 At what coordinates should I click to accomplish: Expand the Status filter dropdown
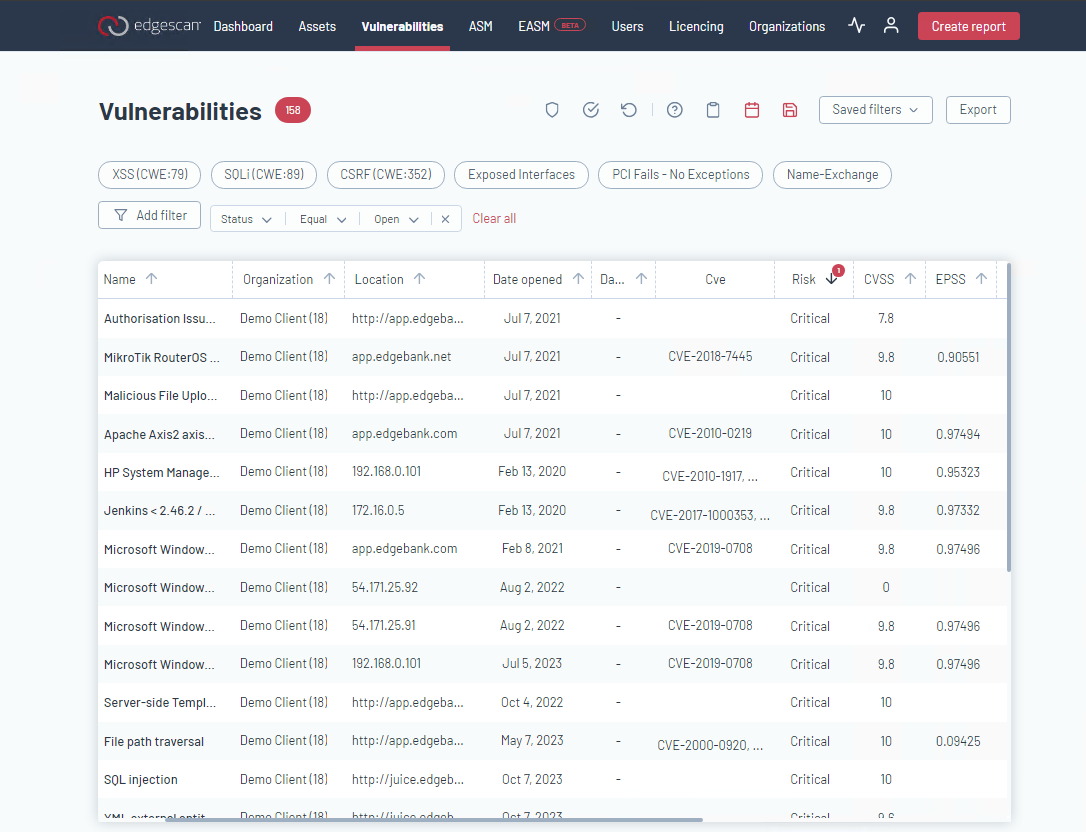[245, 218]
